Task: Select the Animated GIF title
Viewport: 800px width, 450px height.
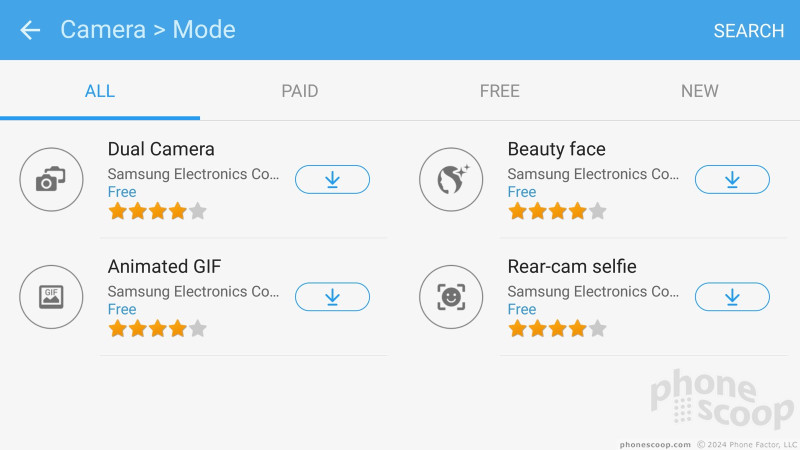Action: pos(164,266)
